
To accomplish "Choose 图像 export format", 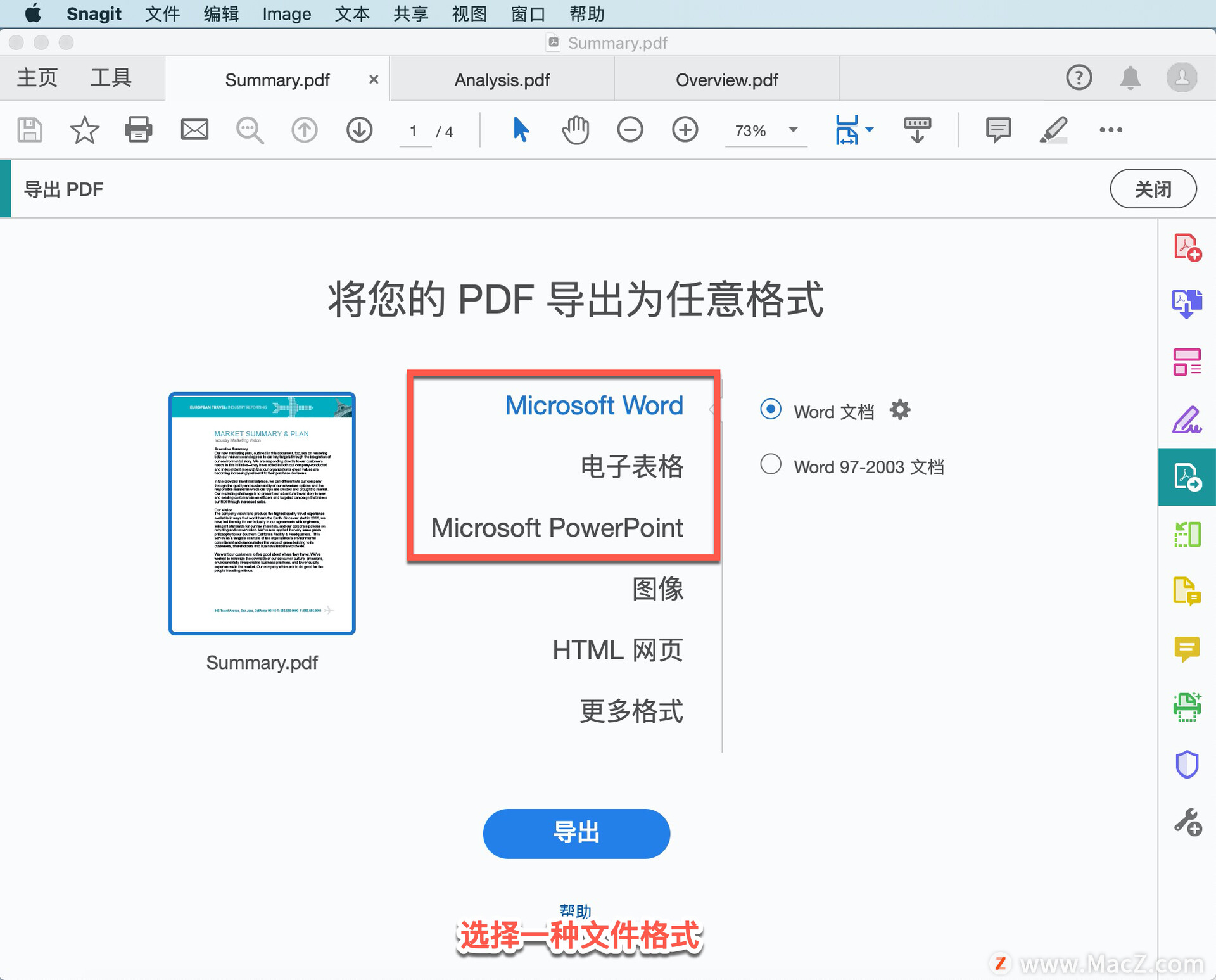I will (x=658, y=589).
